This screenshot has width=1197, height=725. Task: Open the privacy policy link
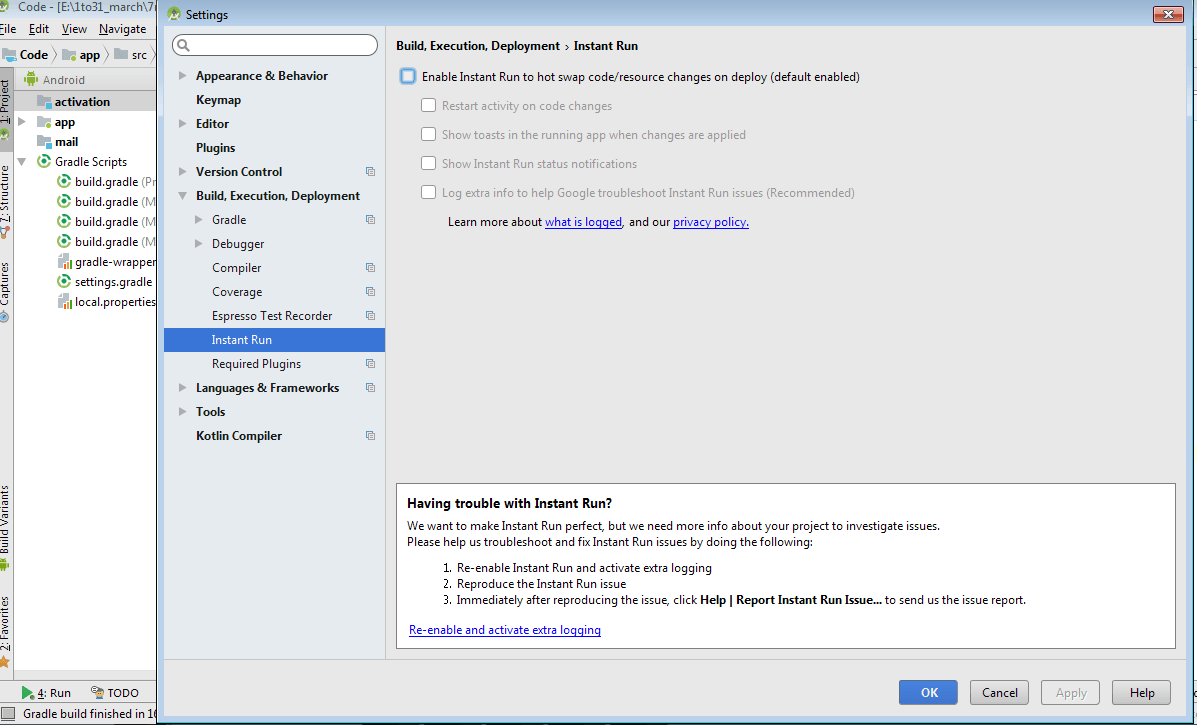coord(710,222)
